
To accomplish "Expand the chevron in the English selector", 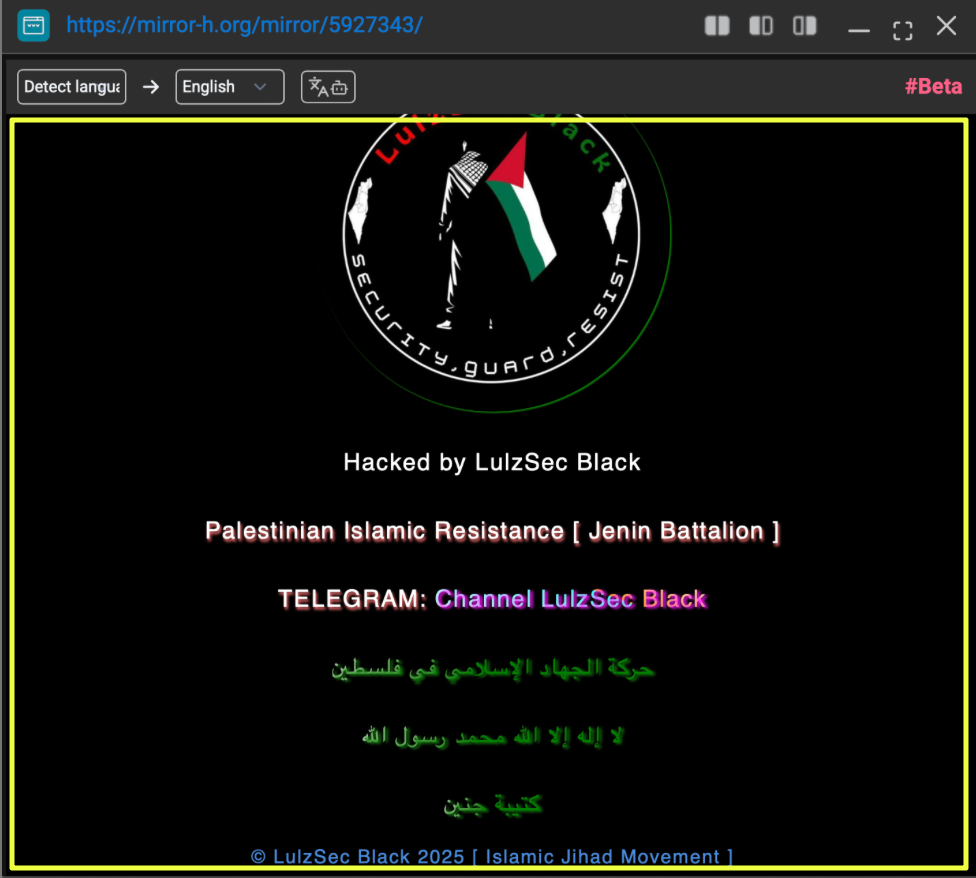I will [261, 87].
